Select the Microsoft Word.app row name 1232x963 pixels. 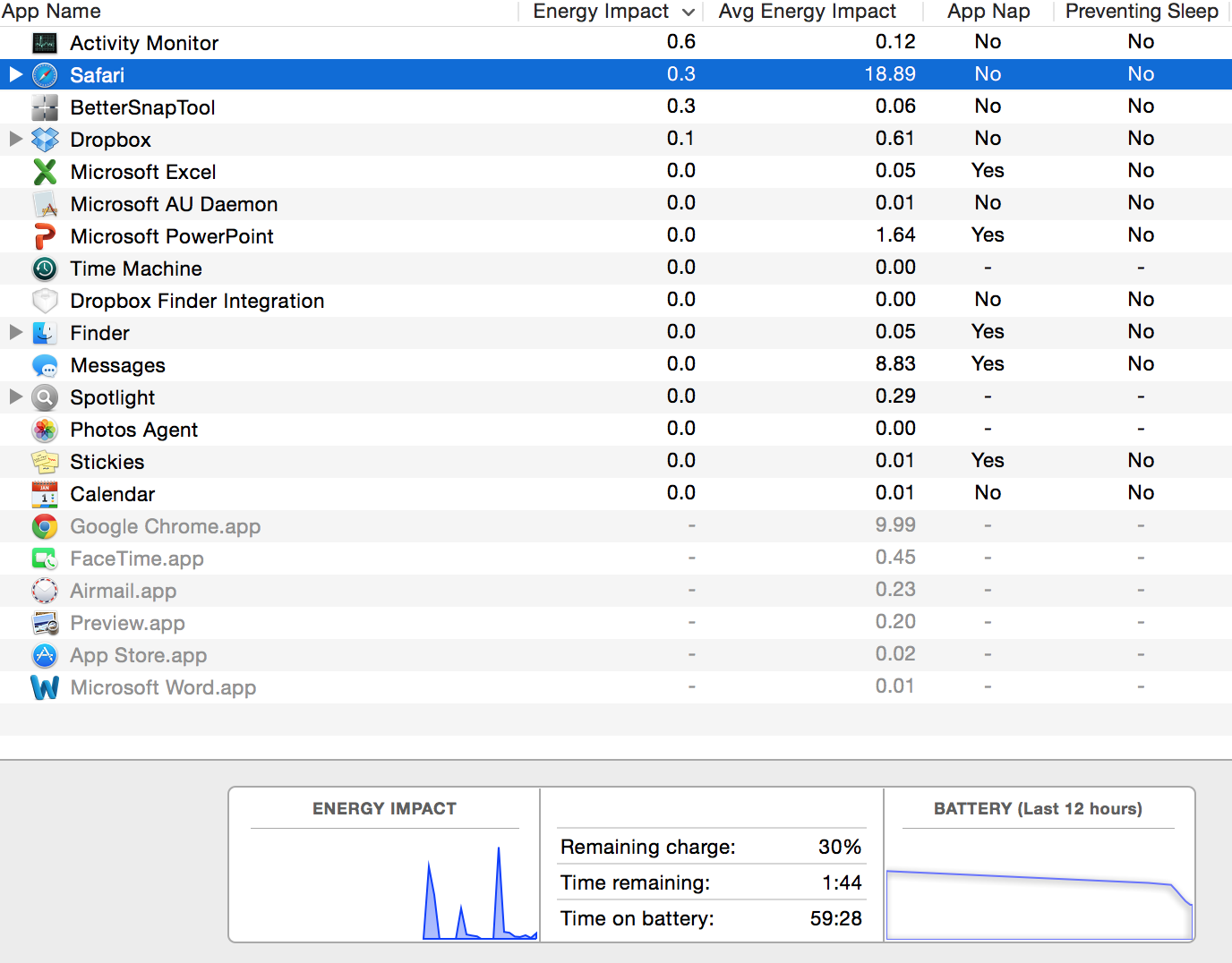pyautogui.click(x=163, y=687)
